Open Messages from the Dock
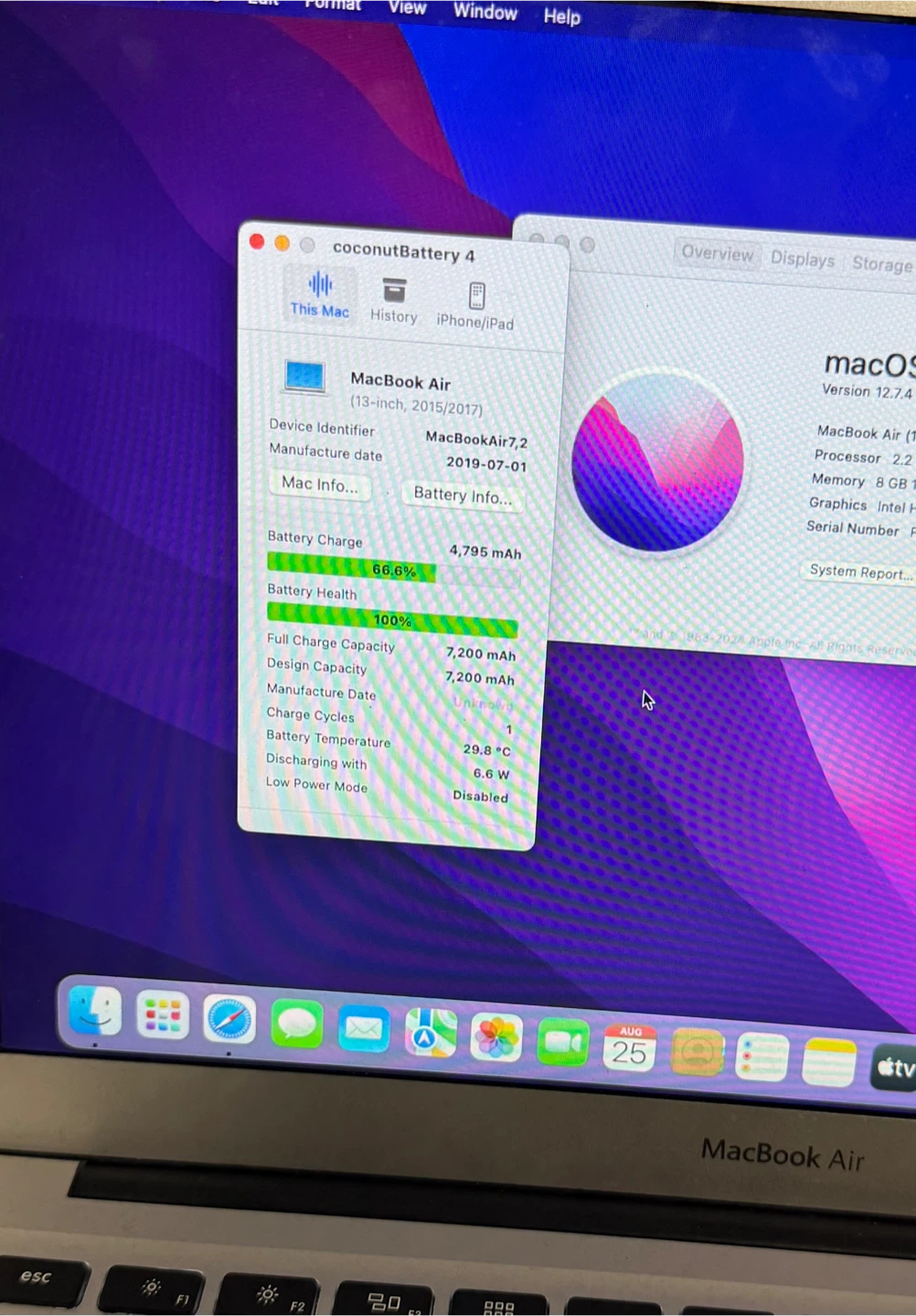 [296, 1024]
